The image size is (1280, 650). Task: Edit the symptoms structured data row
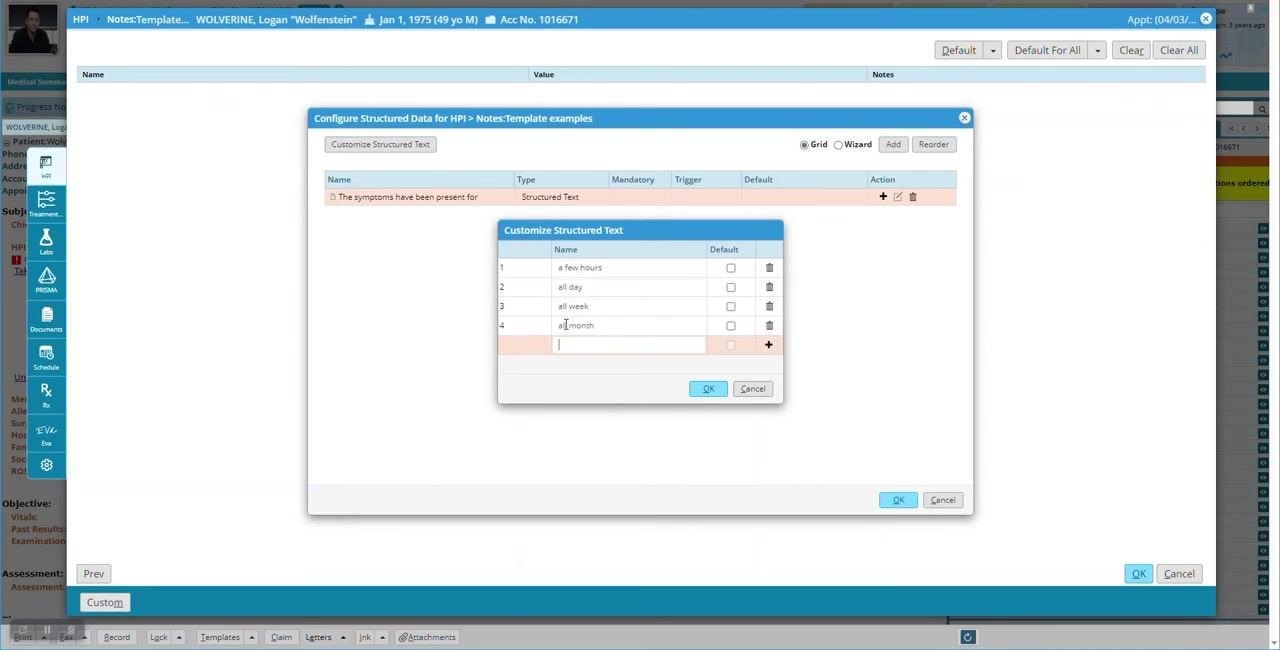pyautogui.click(x=898, y=197)
